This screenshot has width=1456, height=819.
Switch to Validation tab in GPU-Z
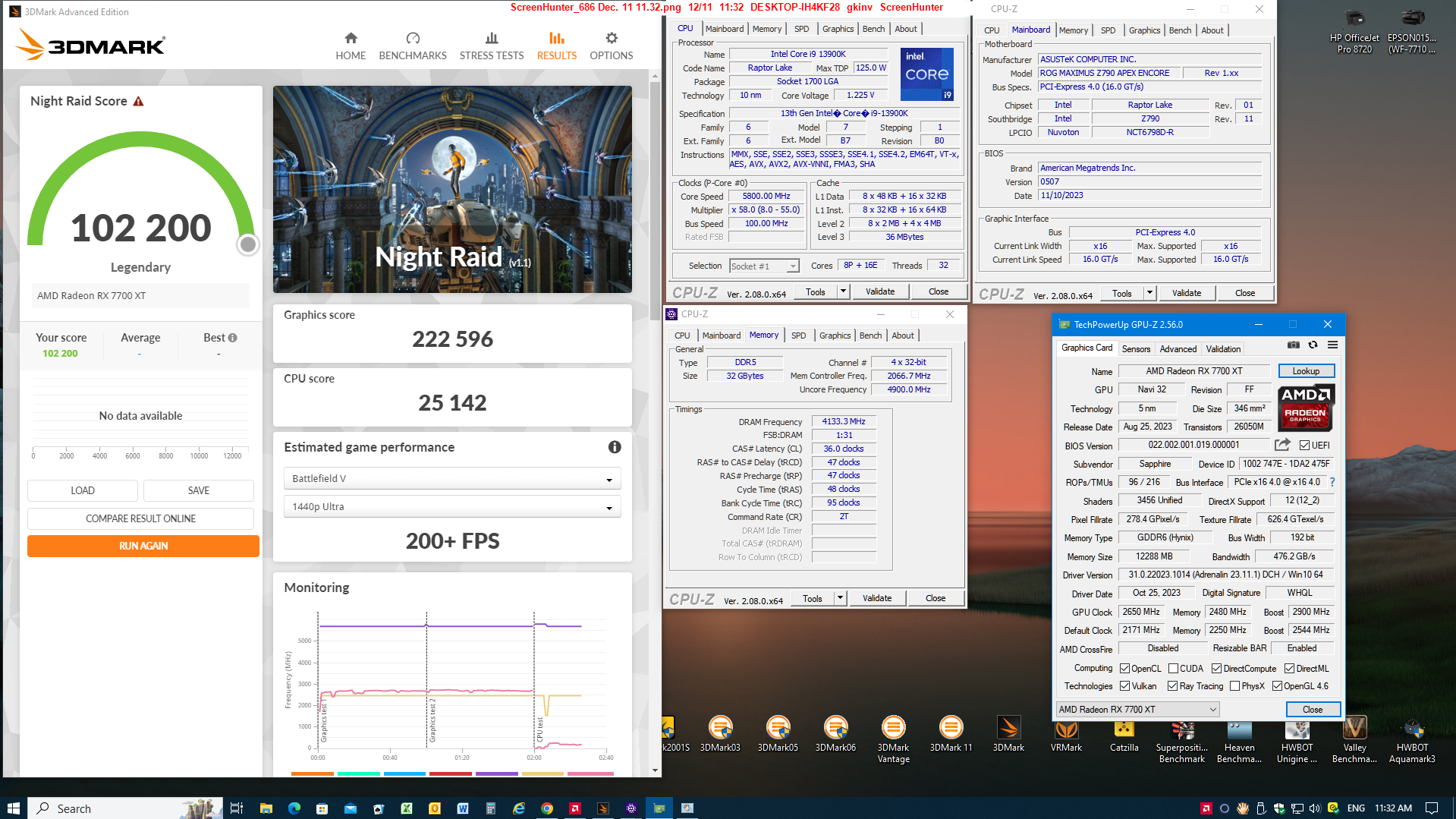(1223, 349)
